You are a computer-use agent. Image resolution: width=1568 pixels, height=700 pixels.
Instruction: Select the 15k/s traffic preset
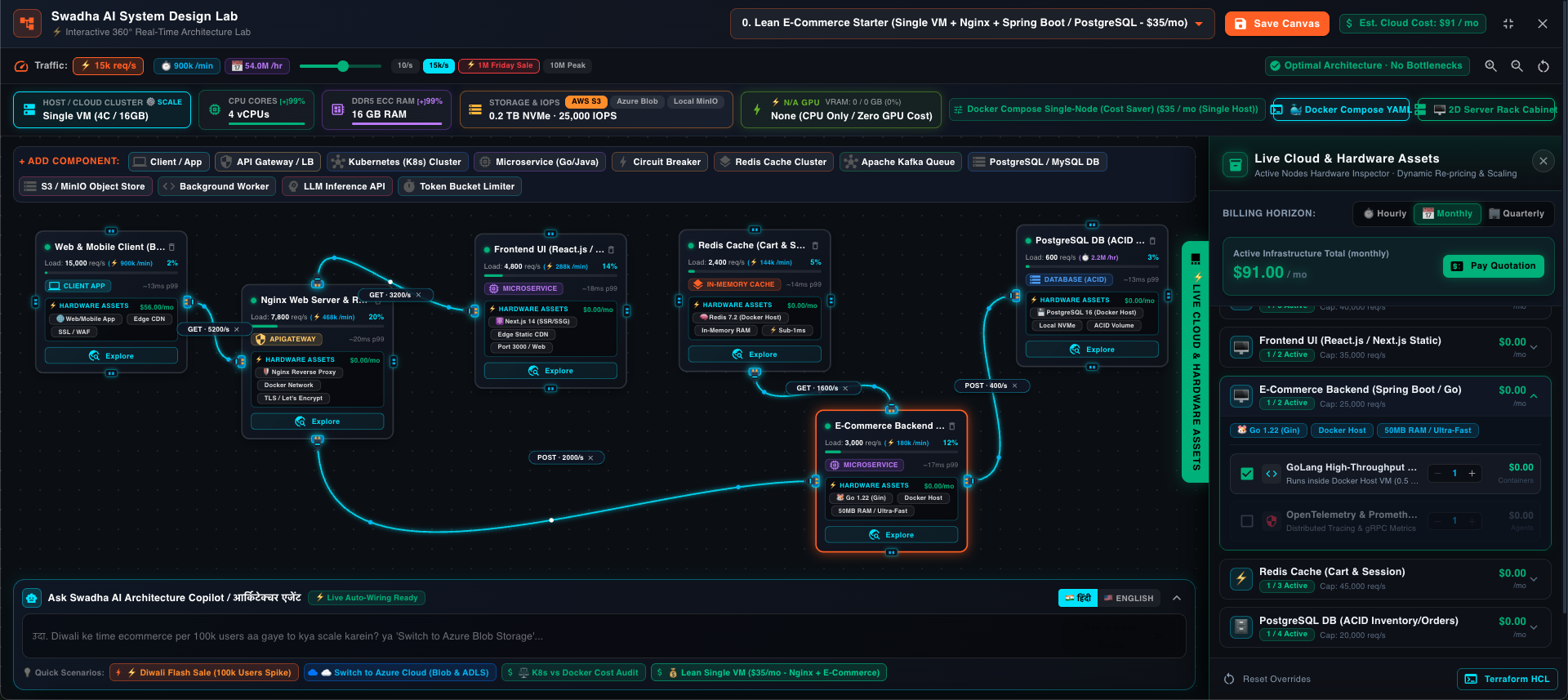439,65
